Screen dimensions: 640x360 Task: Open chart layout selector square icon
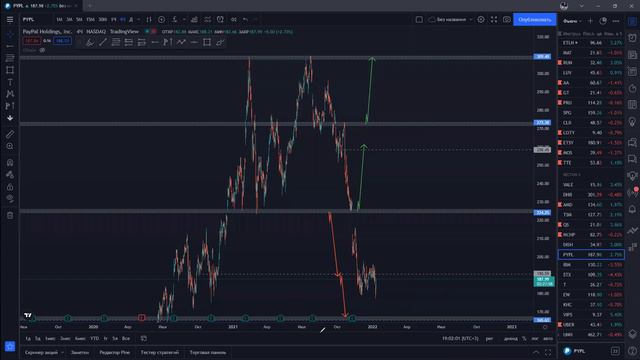tap(419, 20)
